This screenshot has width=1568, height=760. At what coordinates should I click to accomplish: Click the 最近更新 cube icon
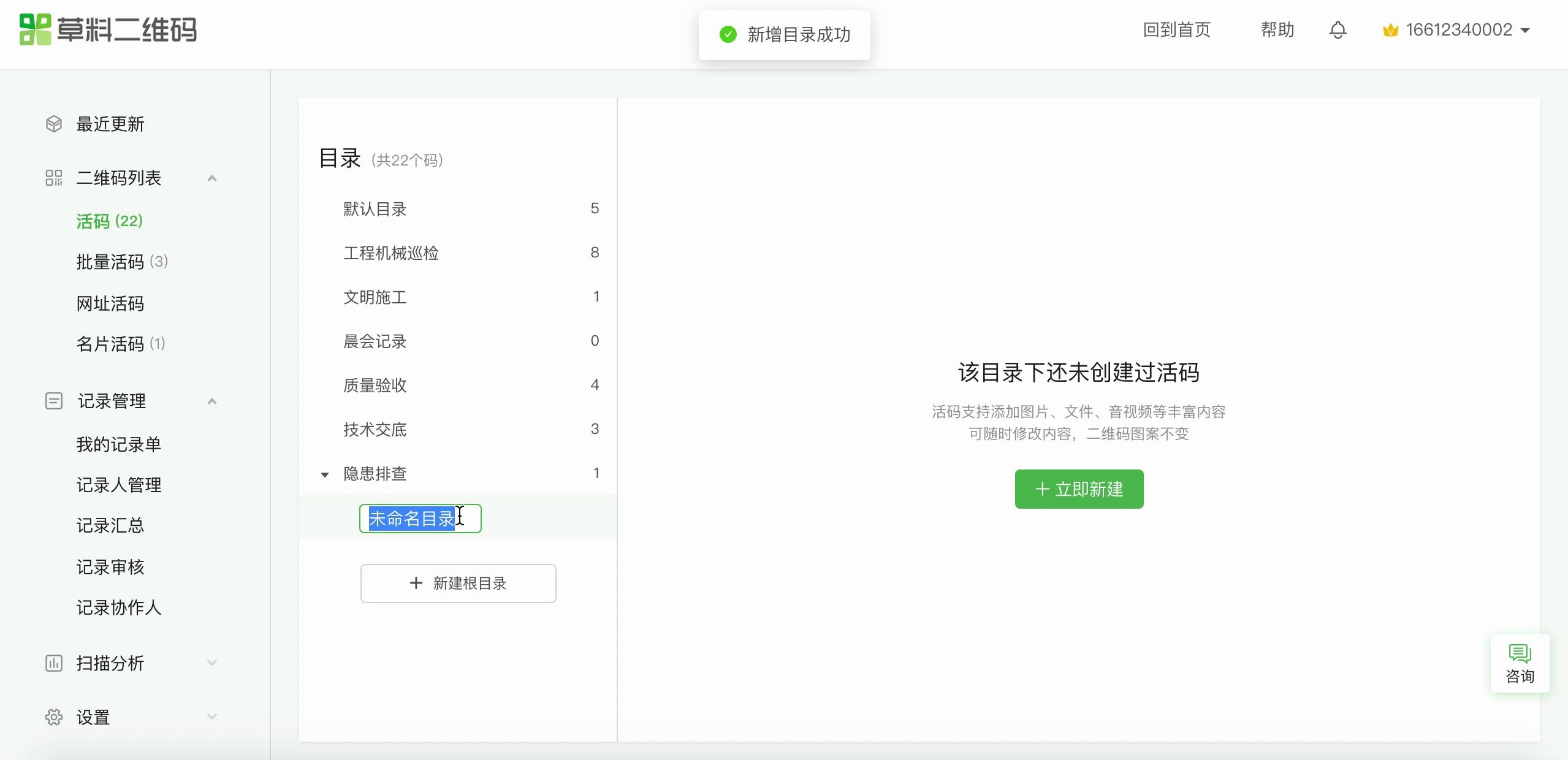point(54,124)
